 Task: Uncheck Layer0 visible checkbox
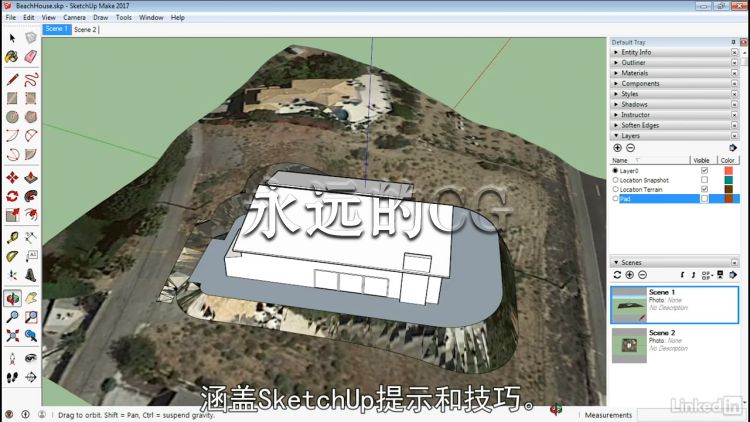[704, 170]
